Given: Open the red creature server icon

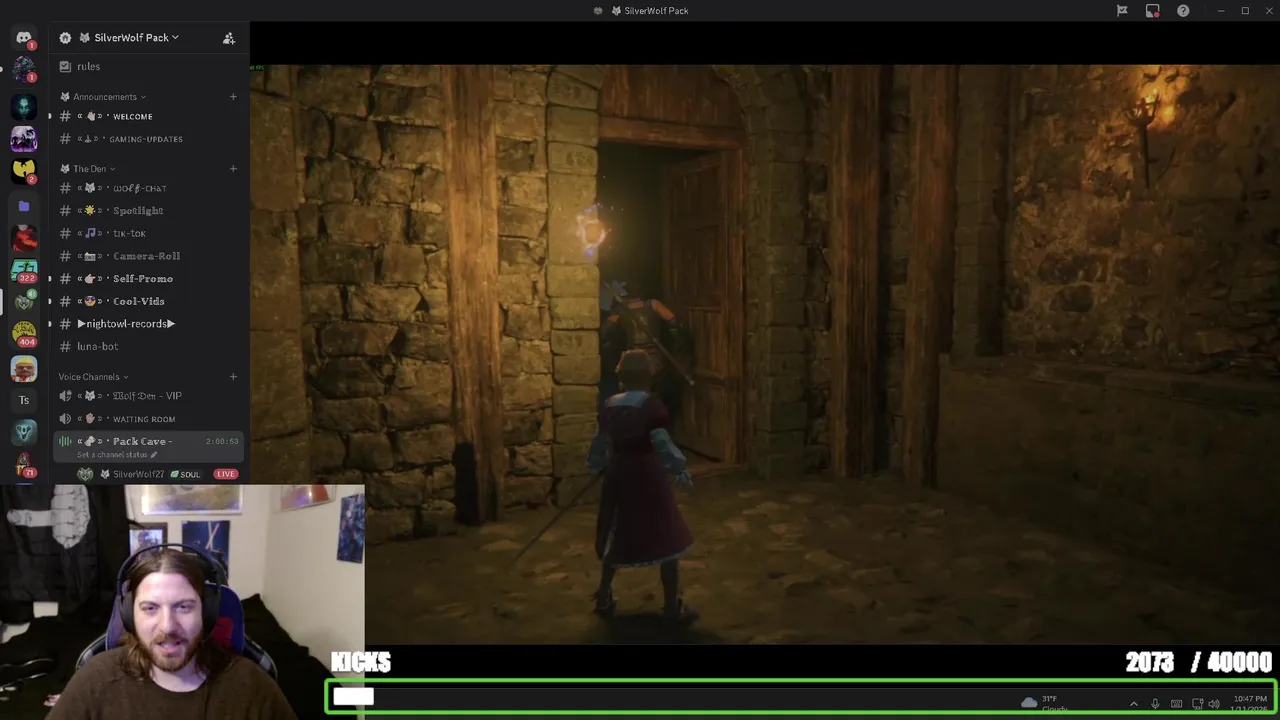Looking at the screenshot, I should (x=24, y=238).
